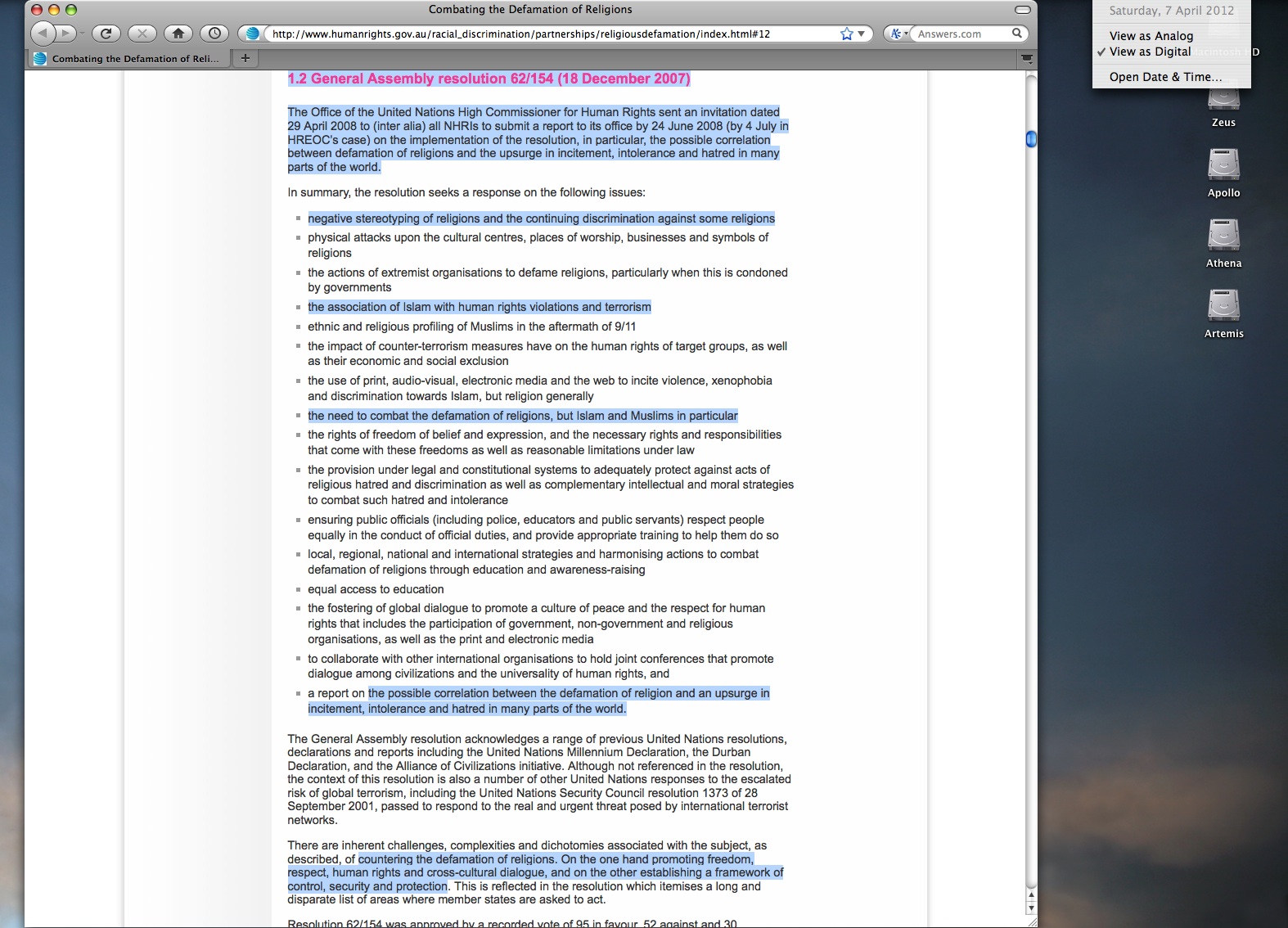This screenshot has height=928, width=1288.
Task: Open the browsing history clock button
Action: click(x=214, y=34)
